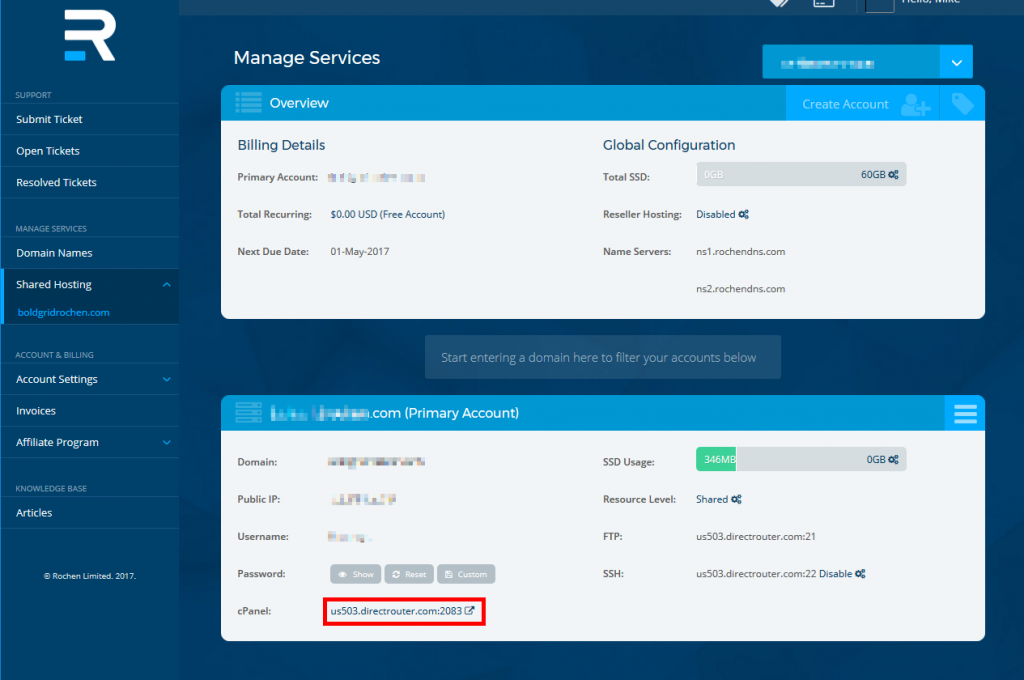This screenshot has height=680, width=1024.
Task: Set a Custom password
Action: point(466,574)
